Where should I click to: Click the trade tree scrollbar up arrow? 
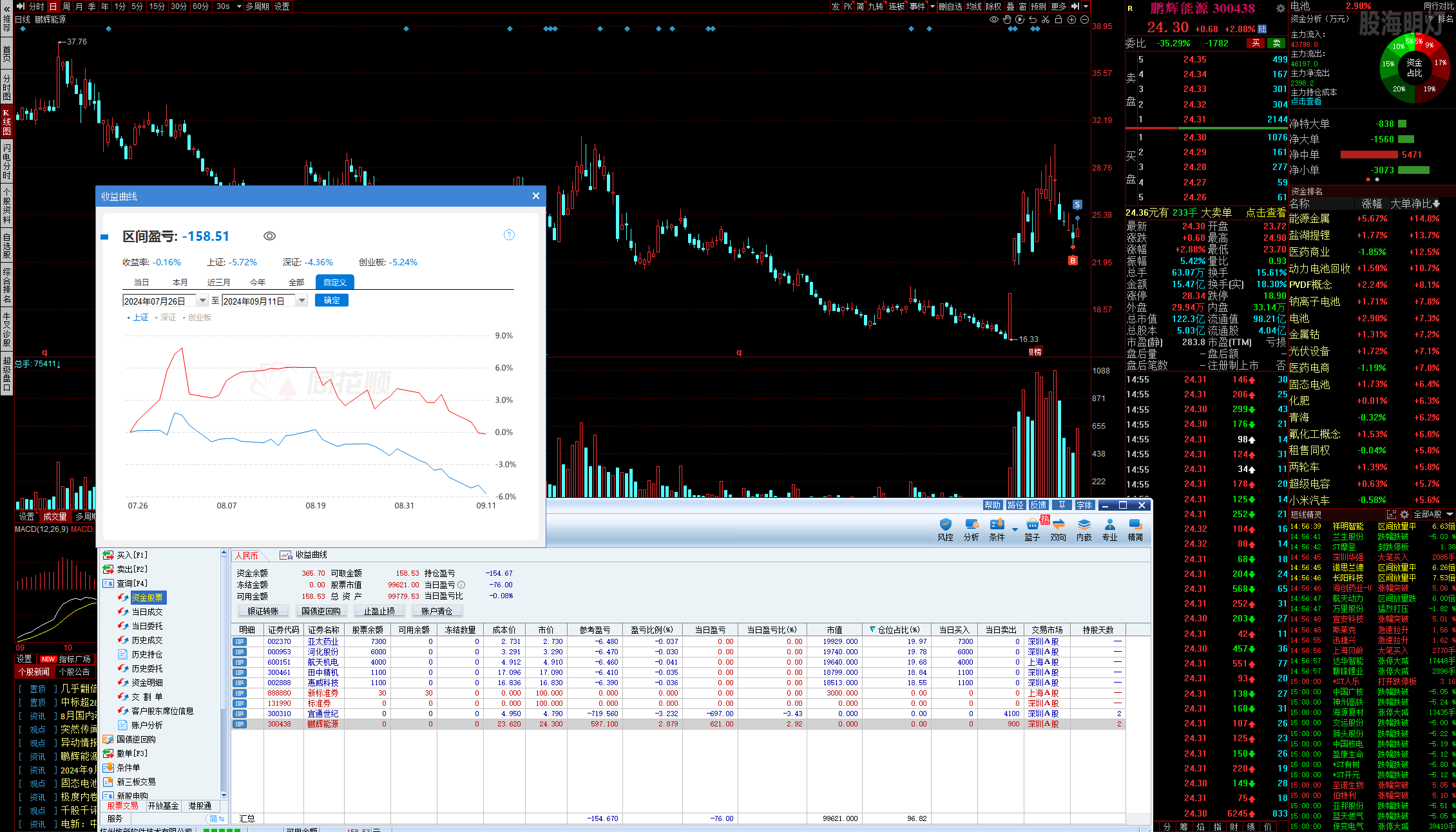224,553
